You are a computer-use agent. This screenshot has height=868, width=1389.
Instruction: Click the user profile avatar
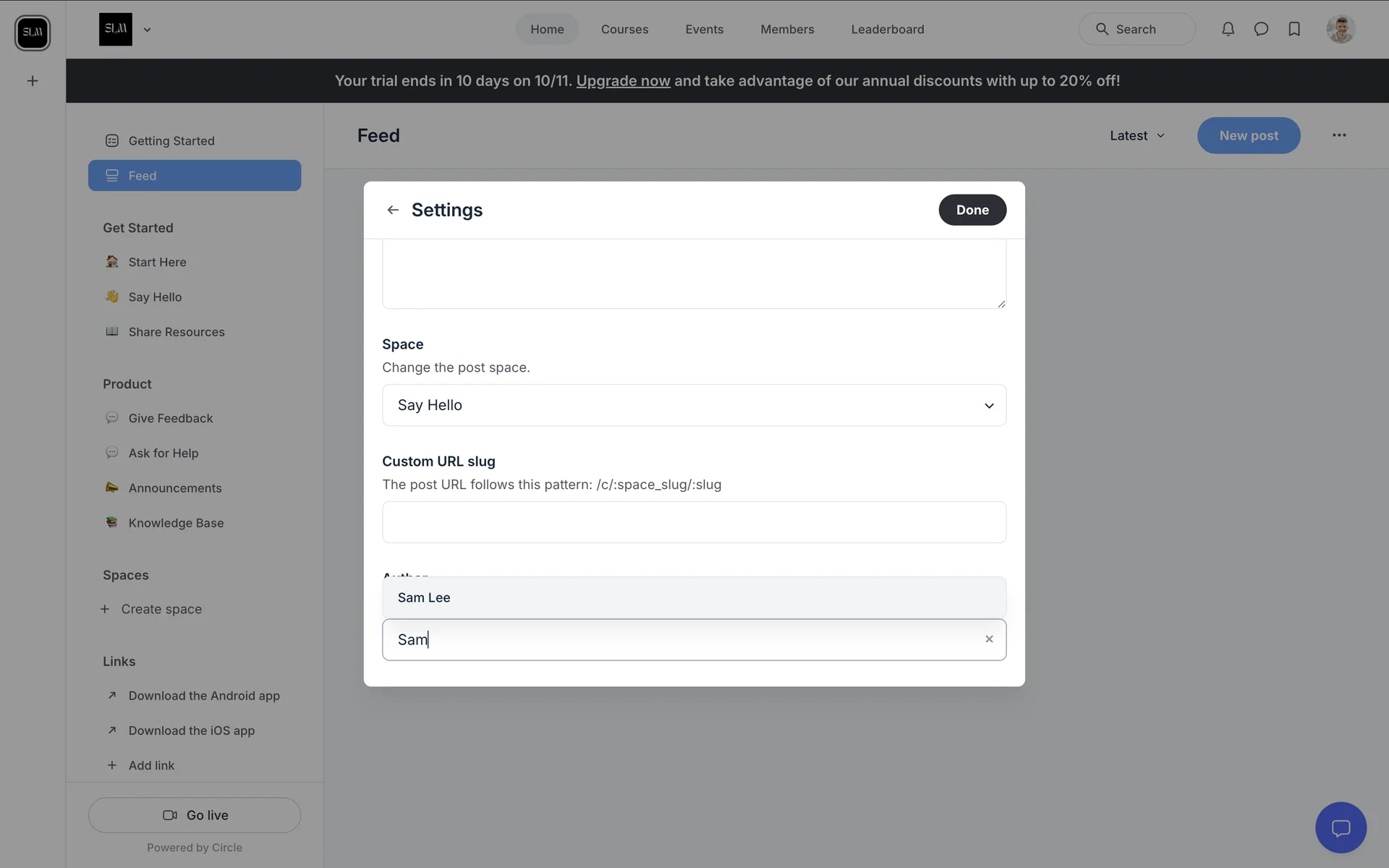[x=1341, y=29]
